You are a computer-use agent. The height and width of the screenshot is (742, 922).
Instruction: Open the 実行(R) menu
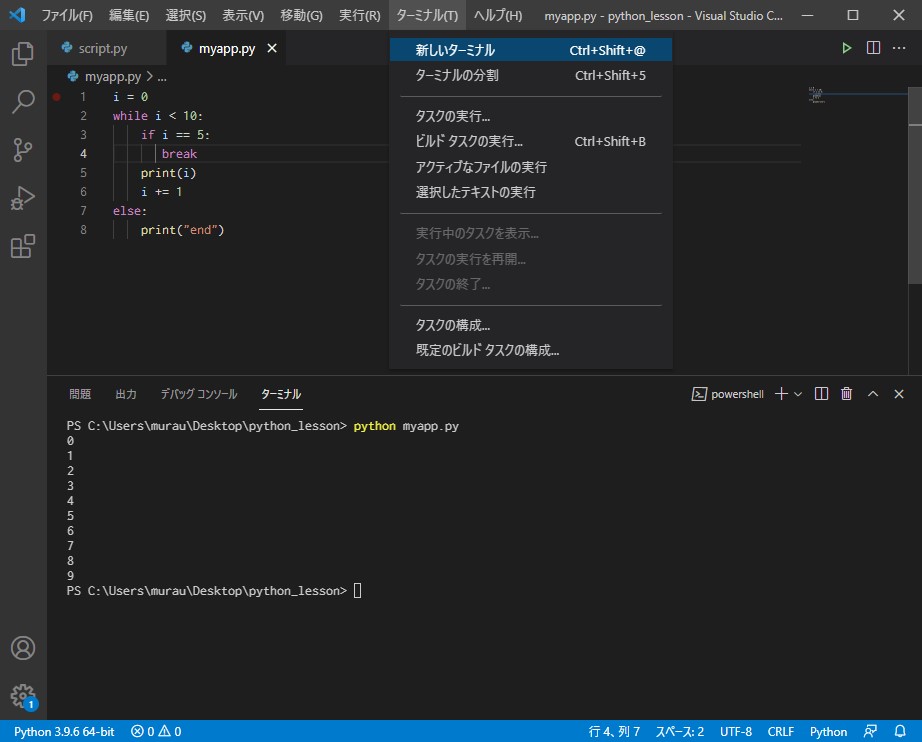[x=359, y=15]
